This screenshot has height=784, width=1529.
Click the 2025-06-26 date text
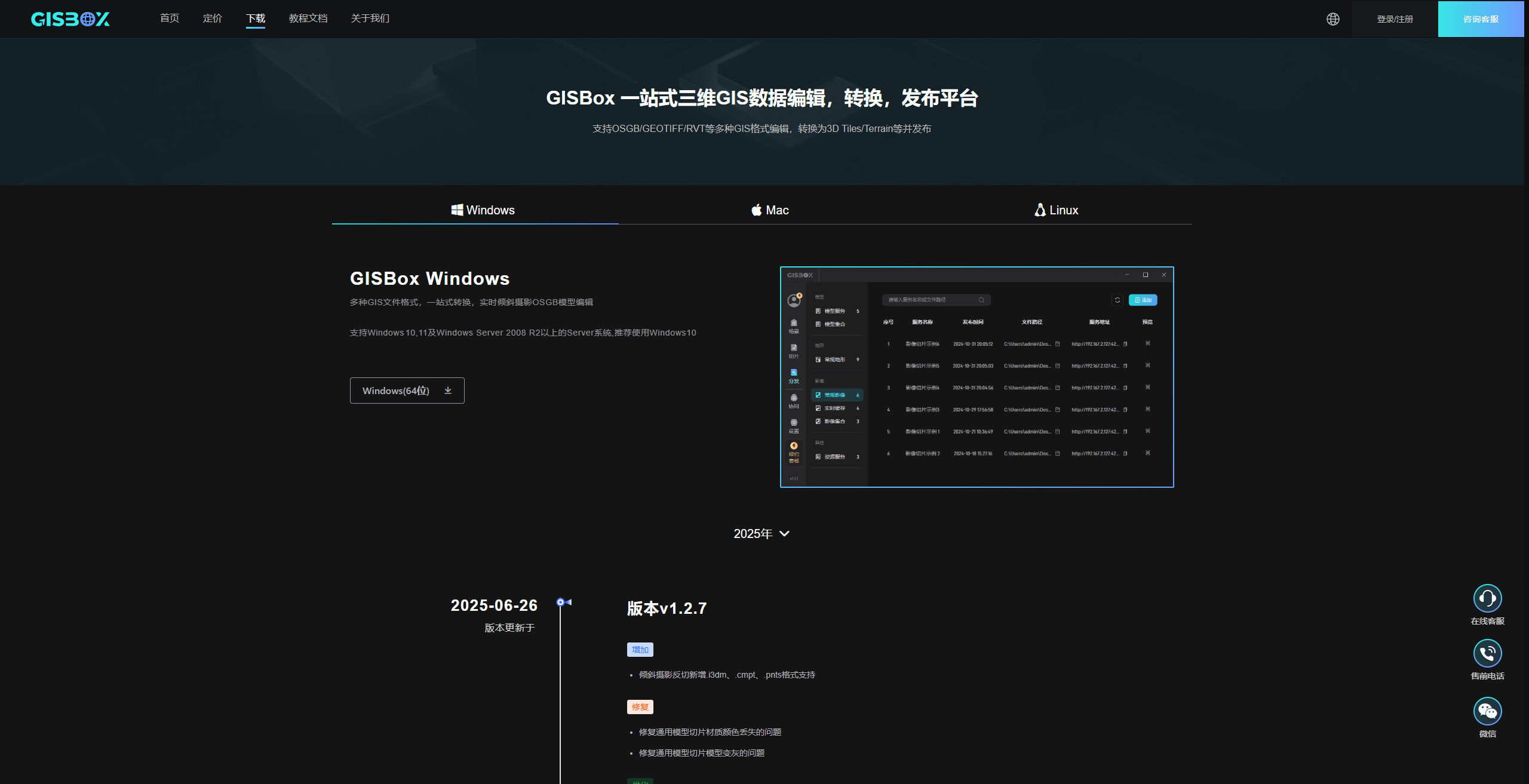point(494,605)
